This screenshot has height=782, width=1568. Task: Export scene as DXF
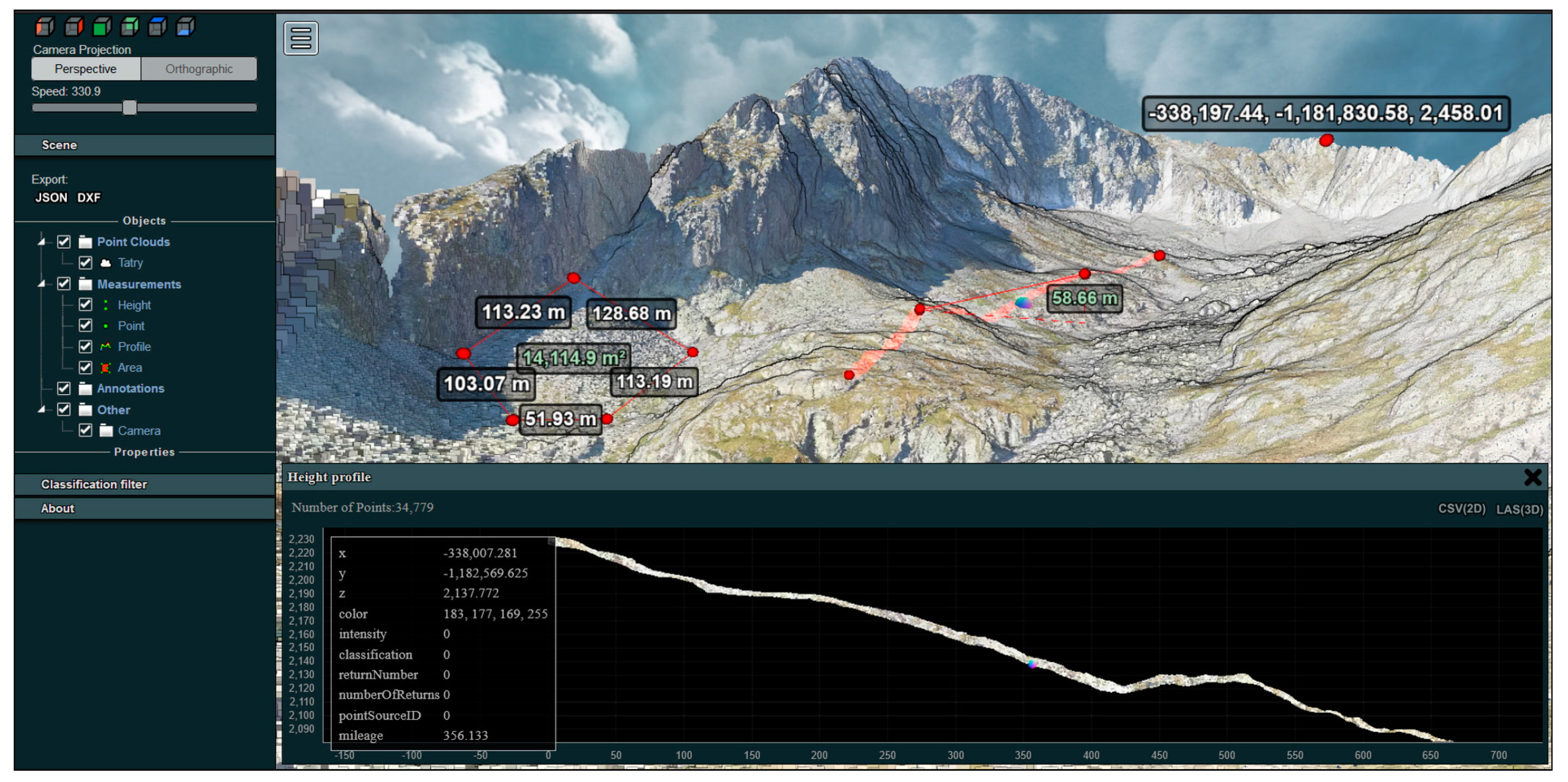pyautogui.click(x=89, y=197)
